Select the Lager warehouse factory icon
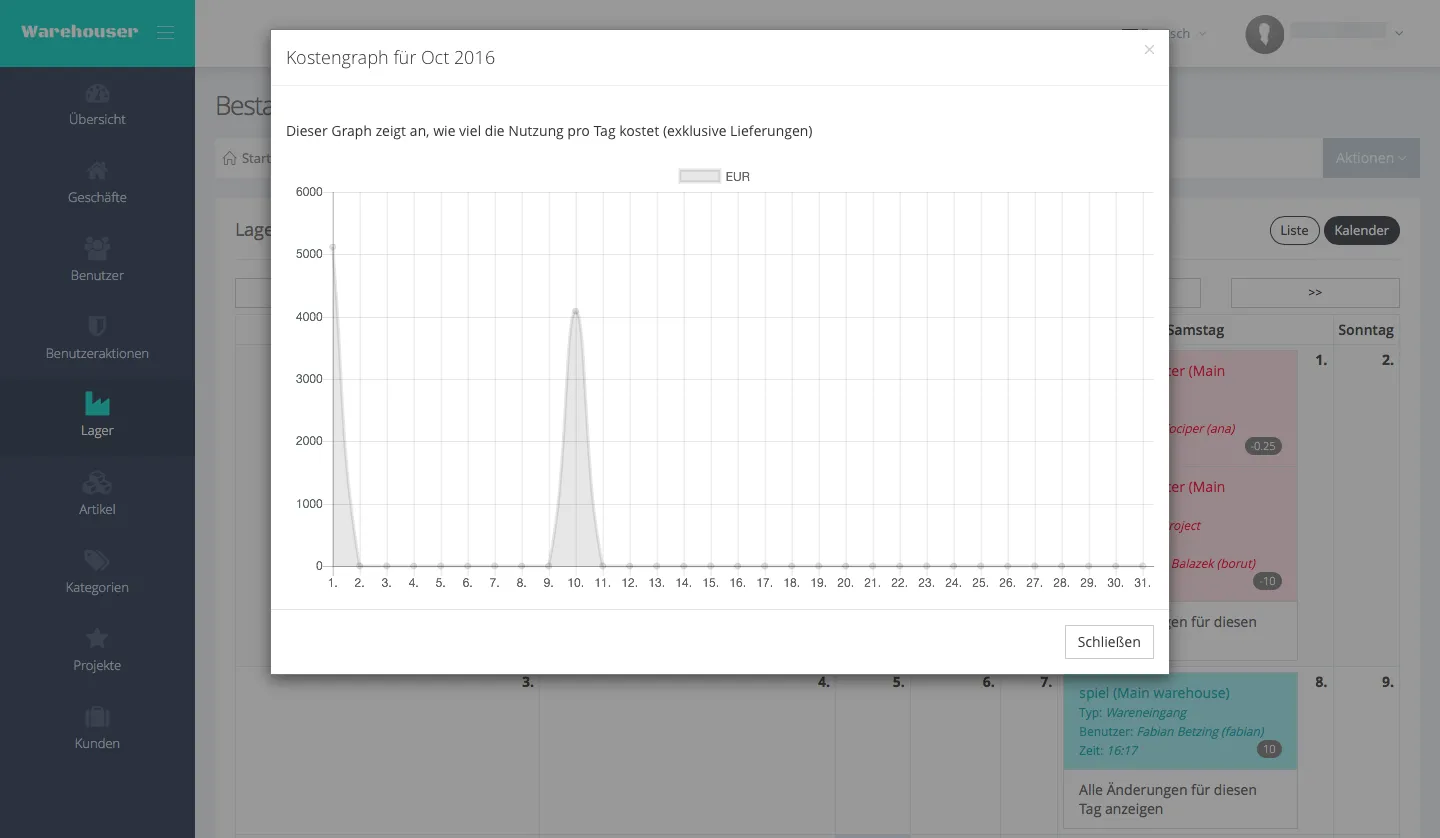The image size is (1440, 838). [x=97, y=403]
